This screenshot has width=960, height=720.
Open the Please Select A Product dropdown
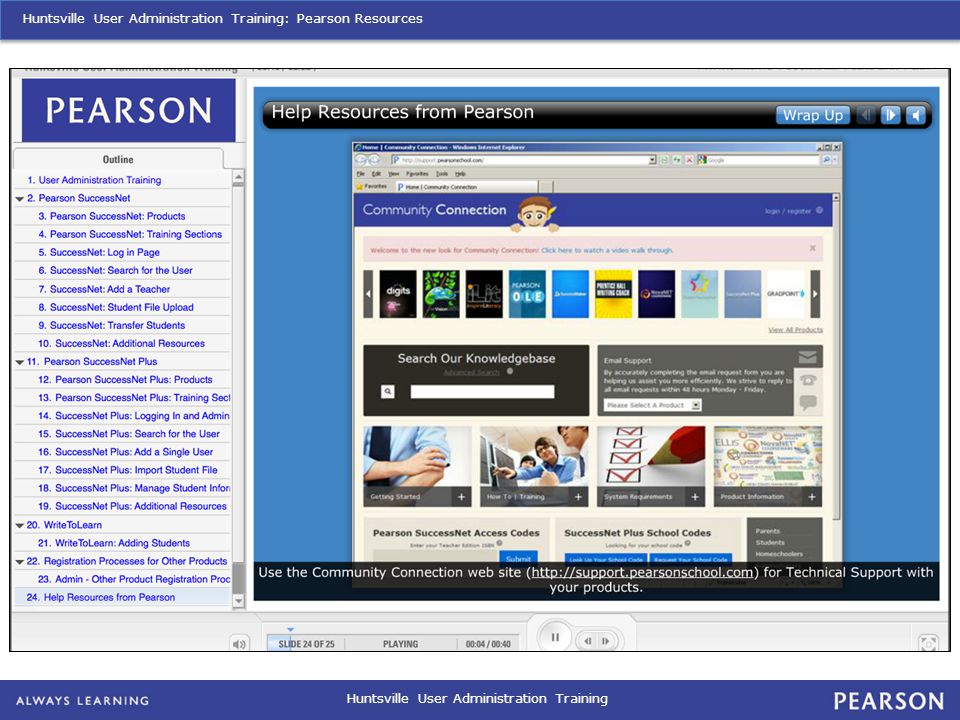[x=653, y=405]
